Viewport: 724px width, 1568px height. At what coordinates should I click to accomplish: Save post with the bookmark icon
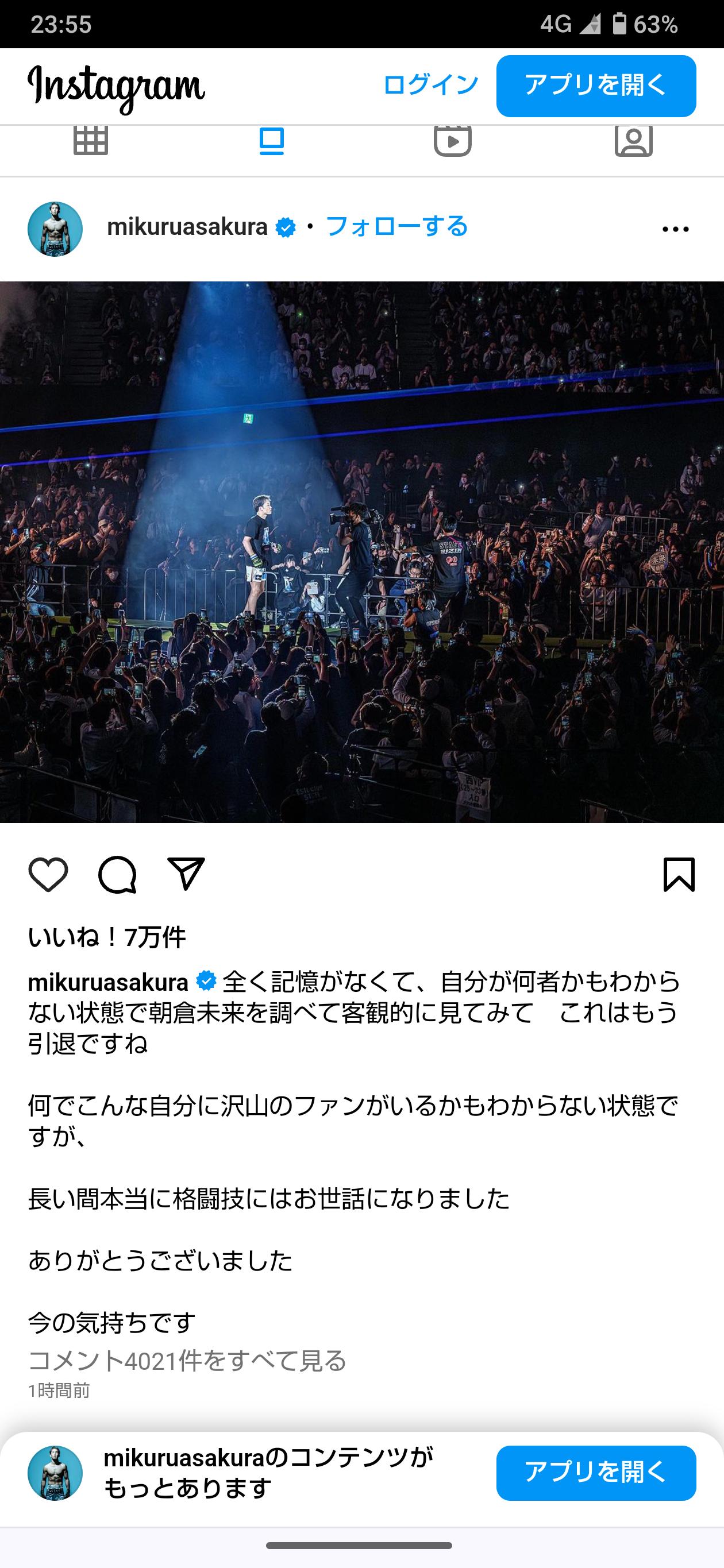tap(679, 875)
